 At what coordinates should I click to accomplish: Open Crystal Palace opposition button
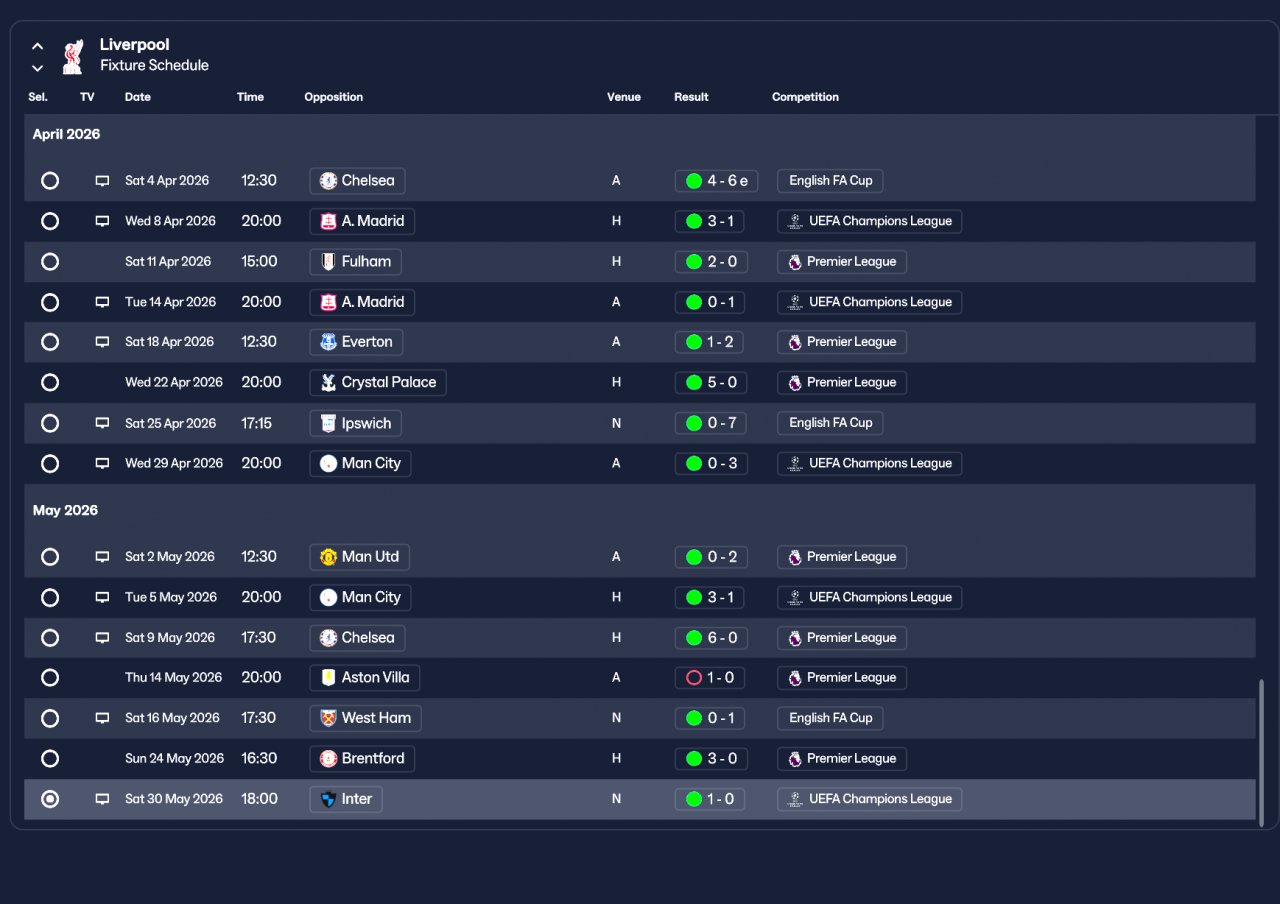(378, 382)
